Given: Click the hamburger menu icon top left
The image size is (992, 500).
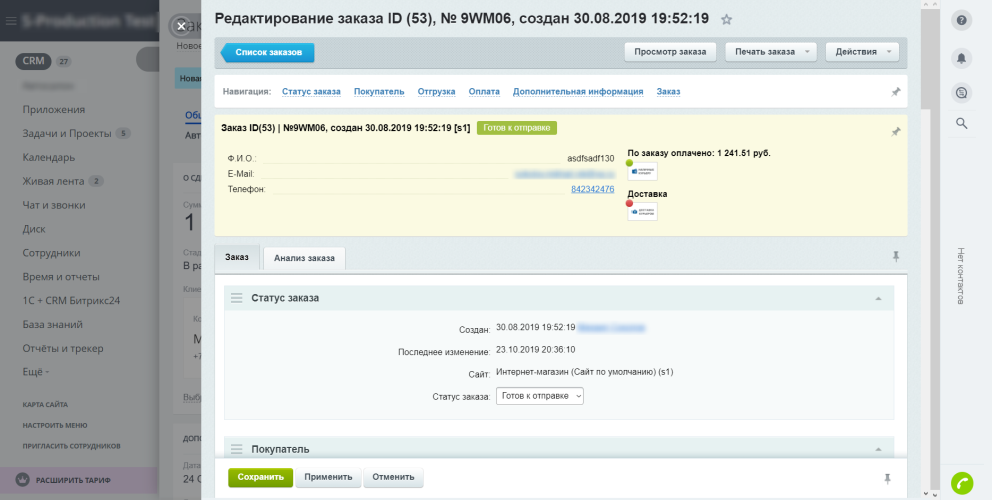Looking at the screenshot, I should coord(11,21).
